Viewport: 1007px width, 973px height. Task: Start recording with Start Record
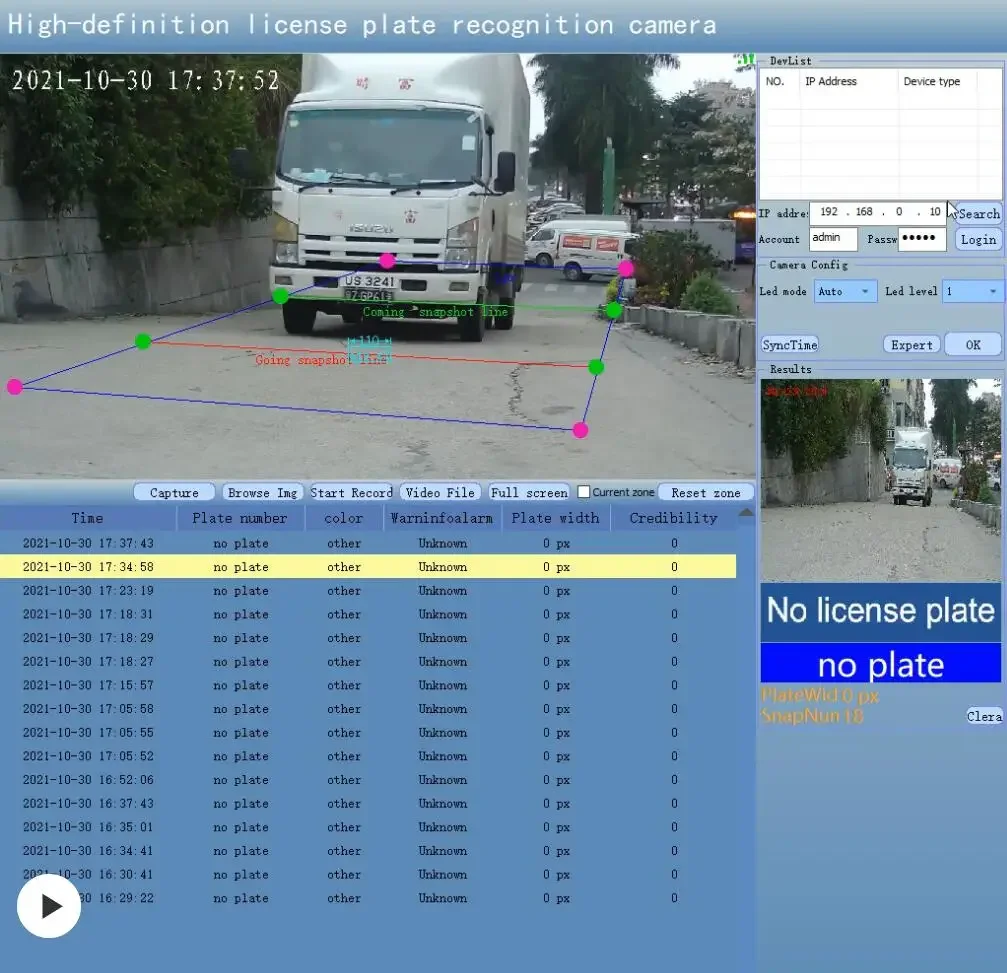click(x=351, y=493)
